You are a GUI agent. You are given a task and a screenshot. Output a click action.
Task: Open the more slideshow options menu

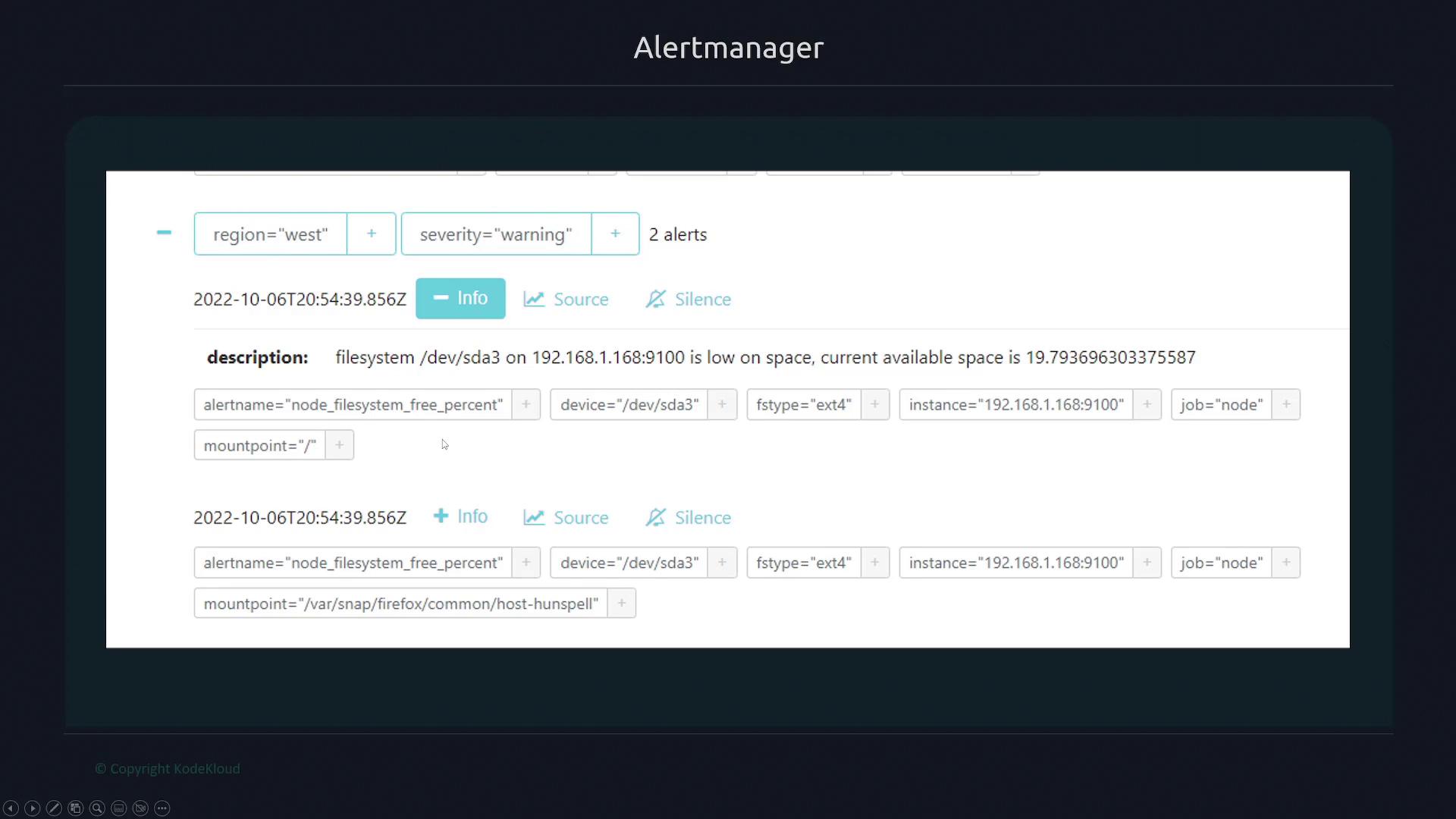[x=162, y=808]
